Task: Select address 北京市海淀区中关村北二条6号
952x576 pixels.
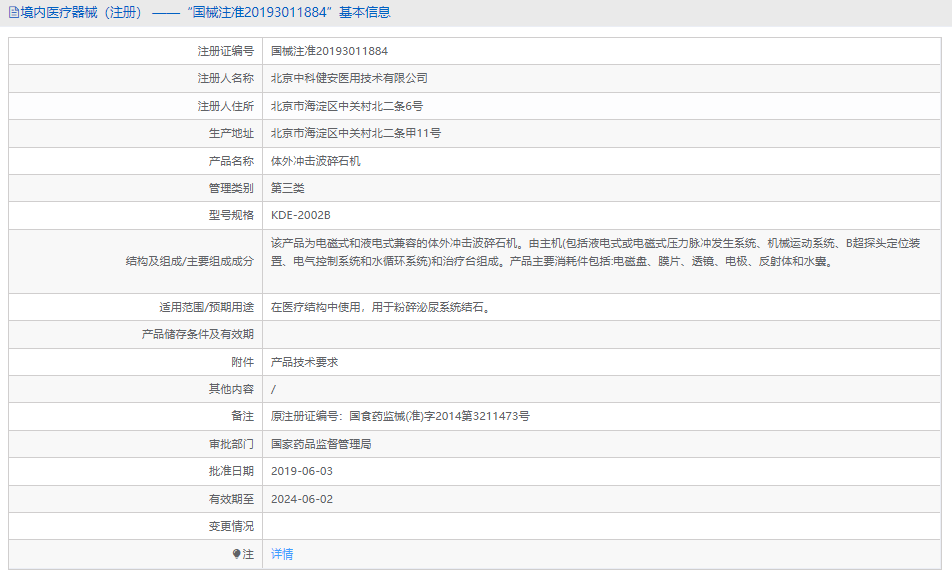Action: [x=347, y=106]
